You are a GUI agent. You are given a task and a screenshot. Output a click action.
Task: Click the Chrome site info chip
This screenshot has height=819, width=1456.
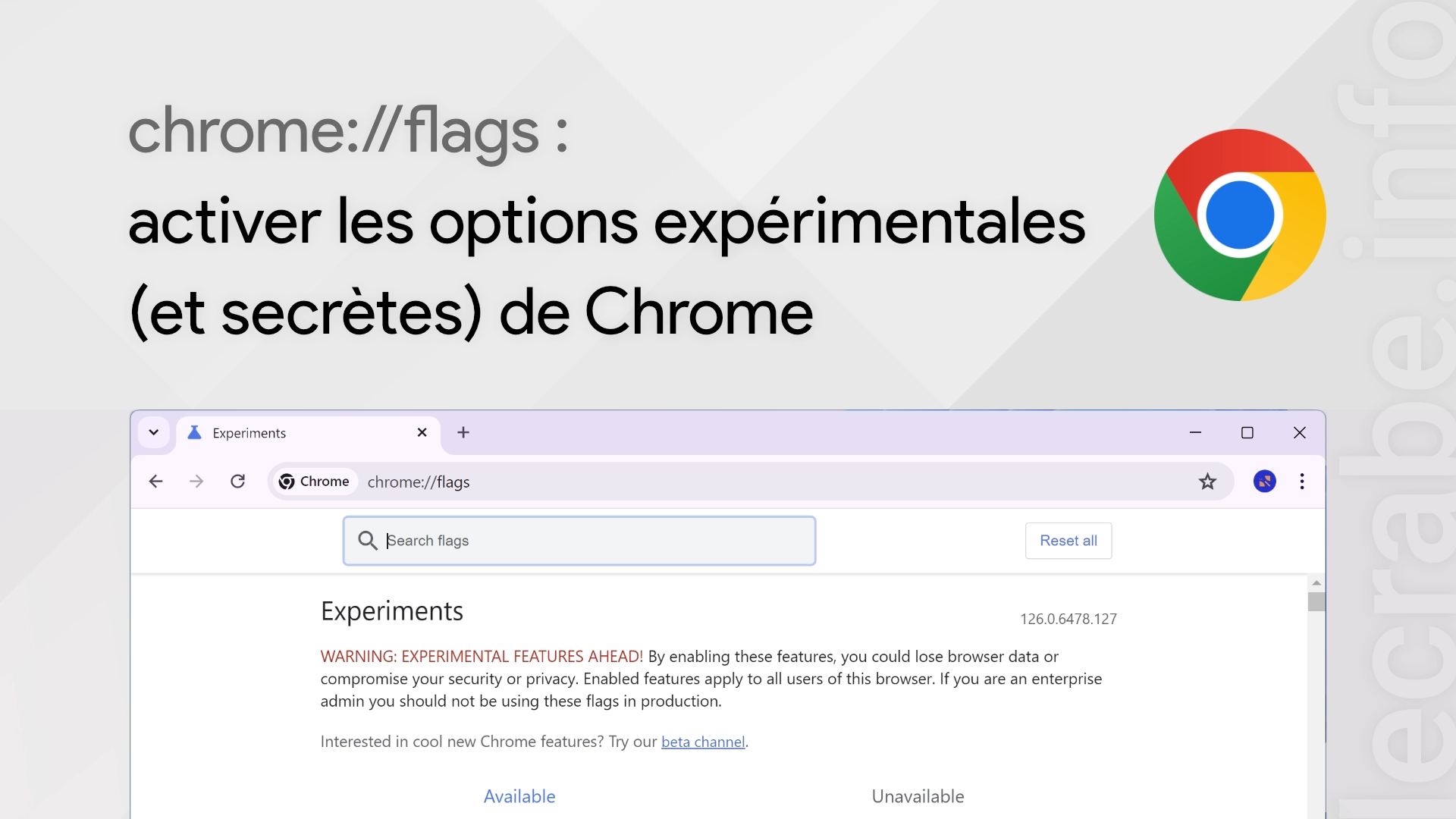315,482
